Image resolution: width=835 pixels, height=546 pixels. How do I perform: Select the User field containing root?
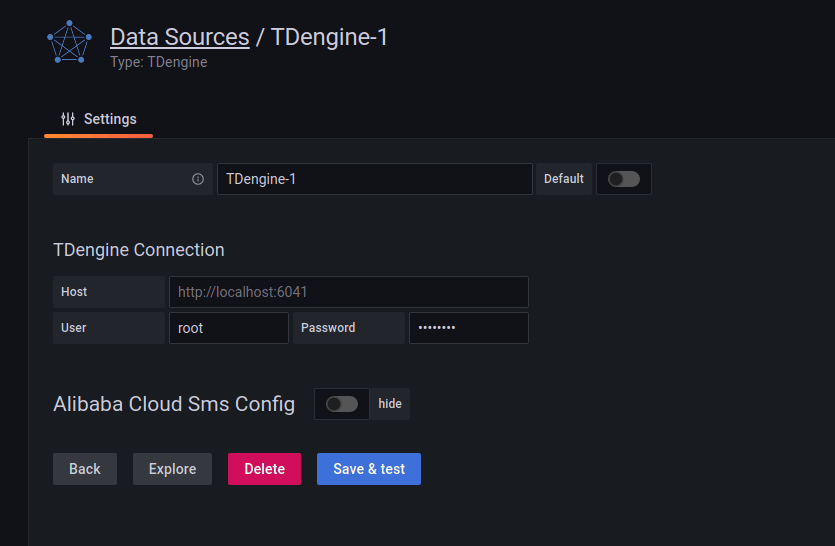[x=228, y=328]
